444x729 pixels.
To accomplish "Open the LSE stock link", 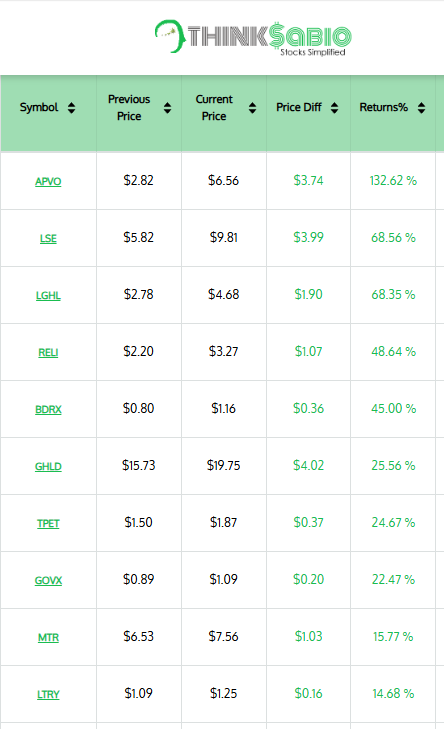I will coord(48,239).
